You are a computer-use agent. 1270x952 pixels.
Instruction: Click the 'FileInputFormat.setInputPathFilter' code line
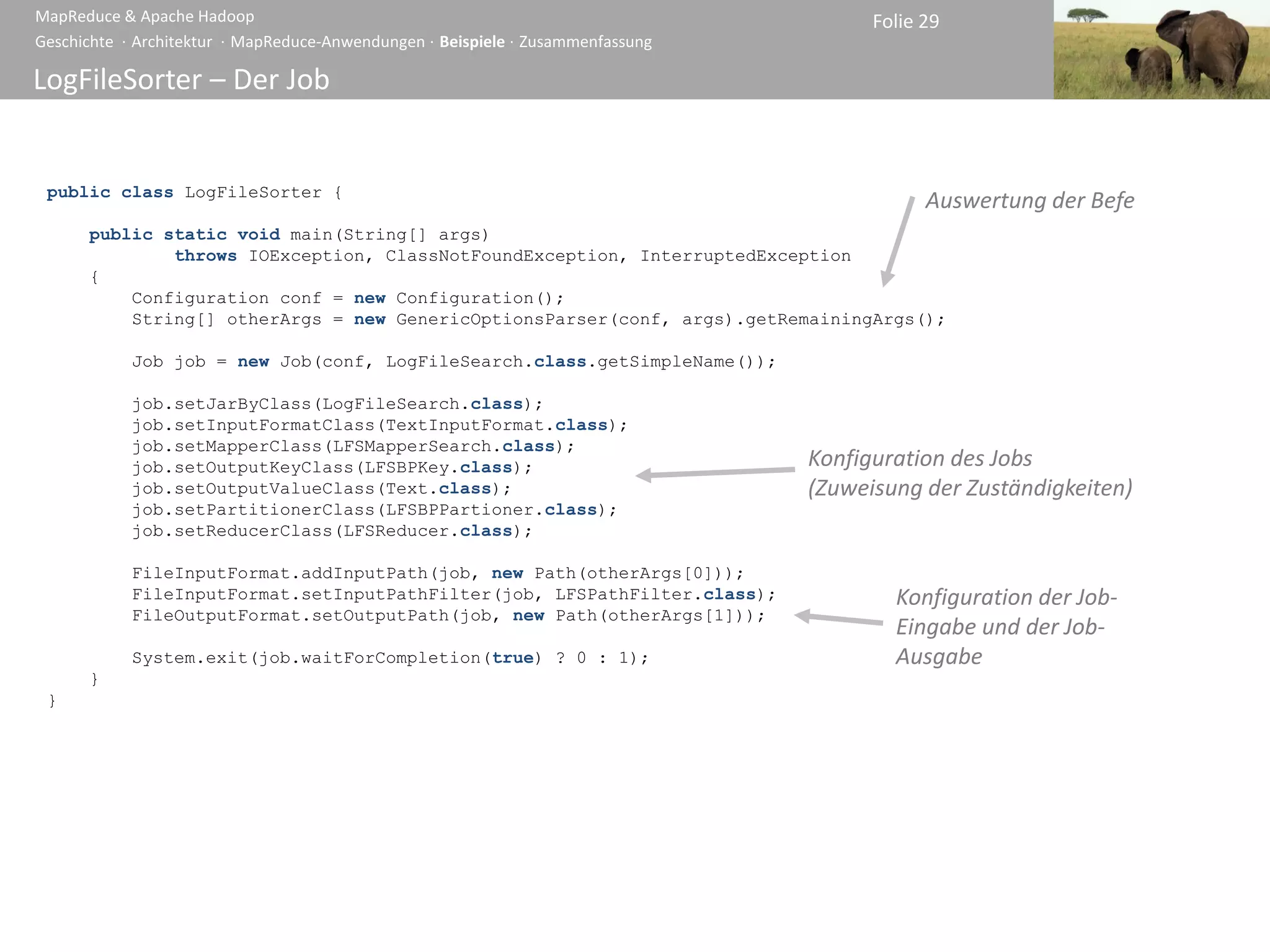[x=454, y=594]
